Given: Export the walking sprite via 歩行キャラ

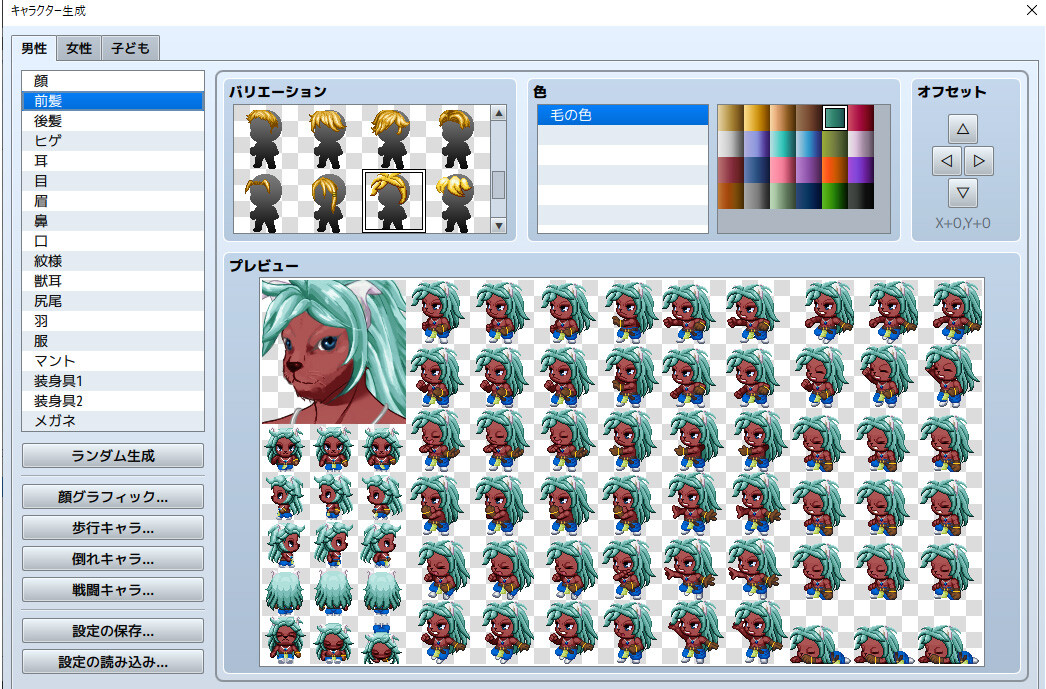Looking at the screenshot, I should (x=112, y=527).
